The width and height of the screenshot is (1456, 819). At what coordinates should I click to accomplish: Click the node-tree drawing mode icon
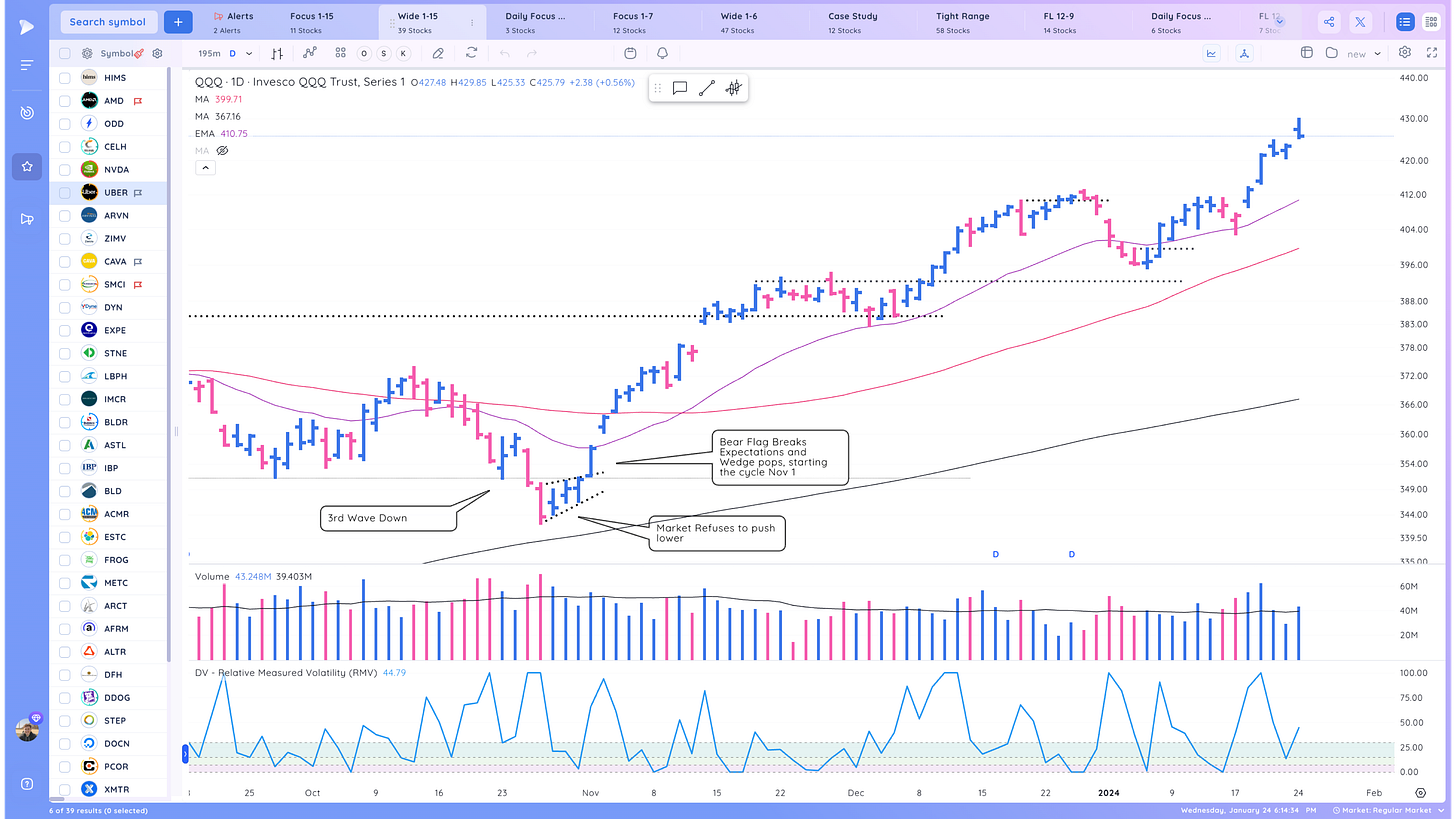click(x=1243, y=53)
